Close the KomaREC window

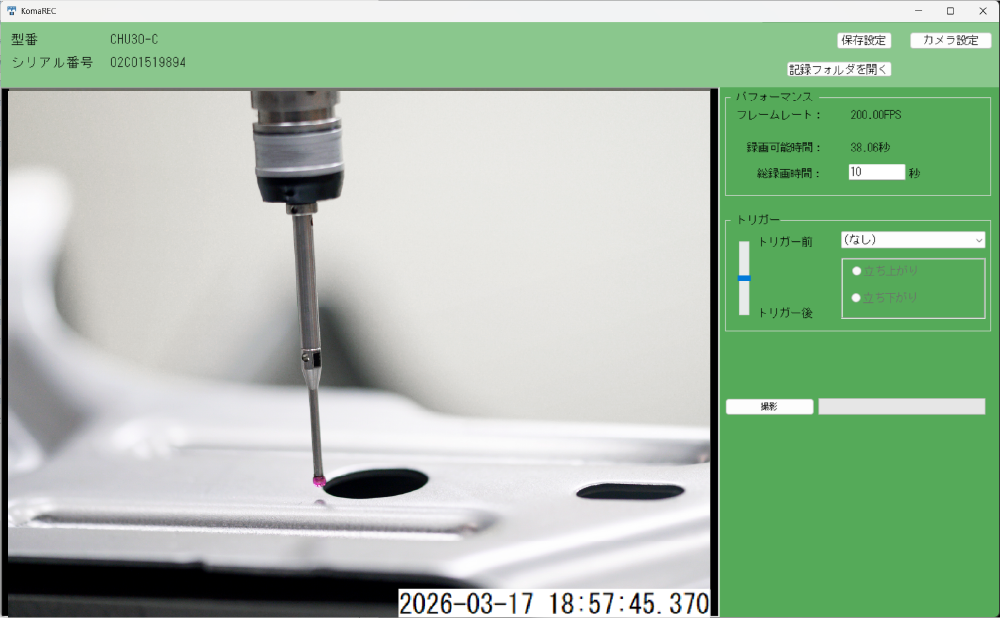[x=982, y=11]
